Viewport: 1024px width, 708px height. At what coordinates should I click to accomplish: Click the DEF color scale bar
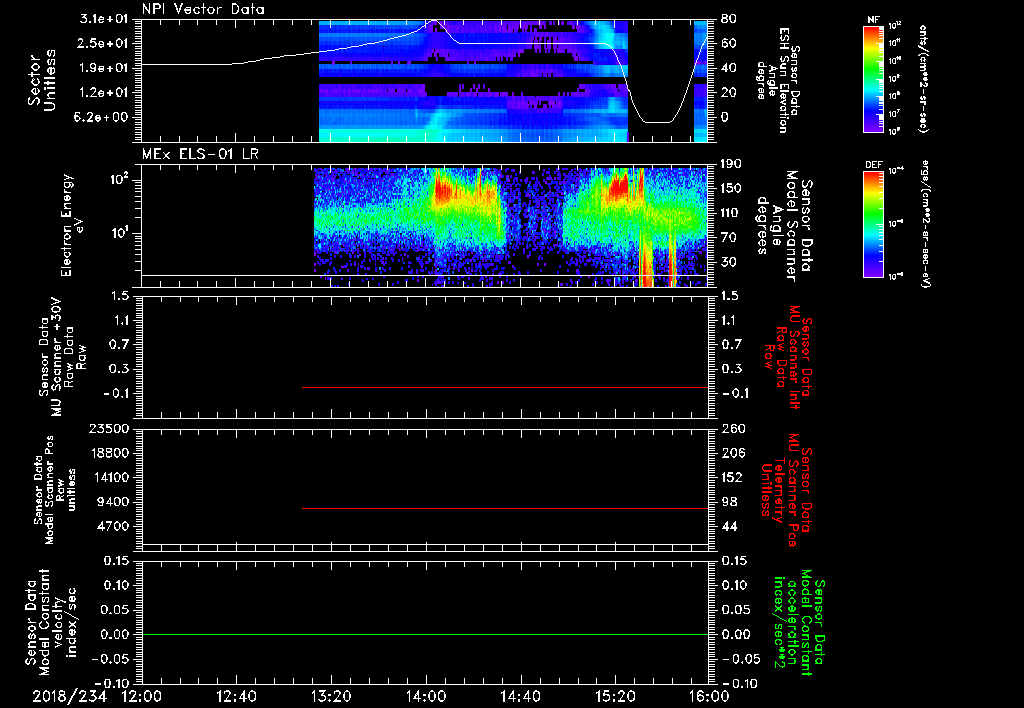(874, 224)
